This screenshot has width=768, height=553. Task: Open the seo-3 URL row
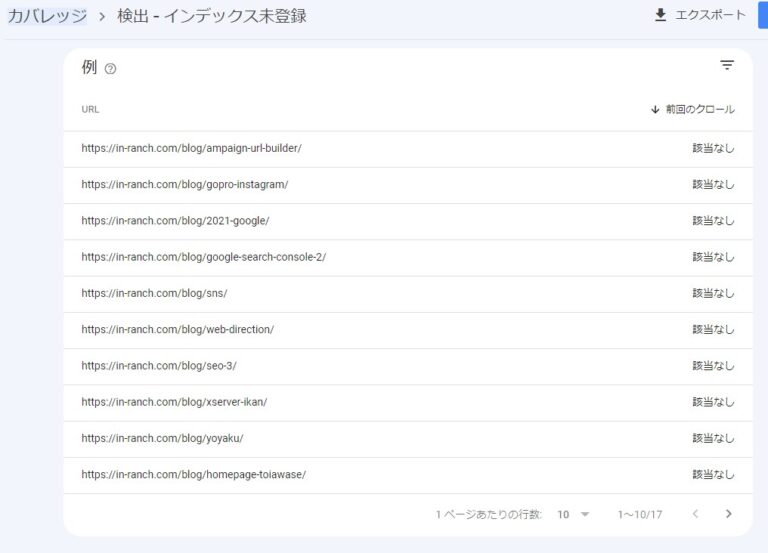coord(159,366)
